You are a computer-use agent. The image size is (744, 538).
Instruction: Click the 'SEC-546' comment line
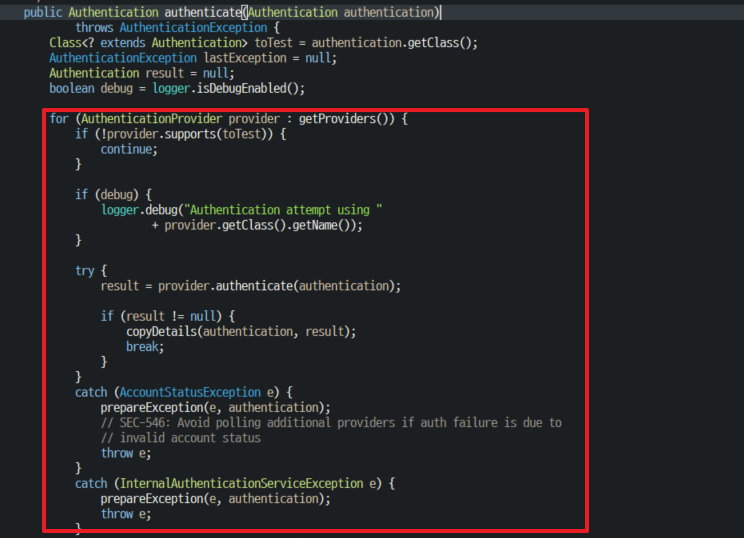pyautogui.click(x=331, y=422)
